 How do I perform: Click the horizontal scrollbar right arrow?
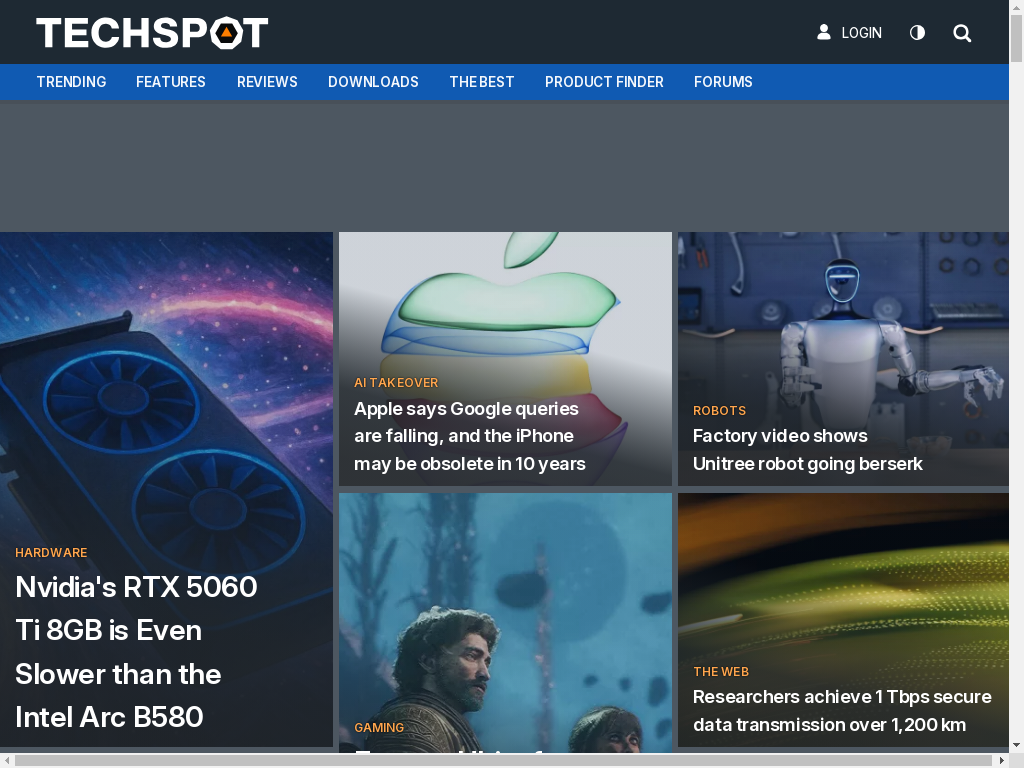(1002, 761)
